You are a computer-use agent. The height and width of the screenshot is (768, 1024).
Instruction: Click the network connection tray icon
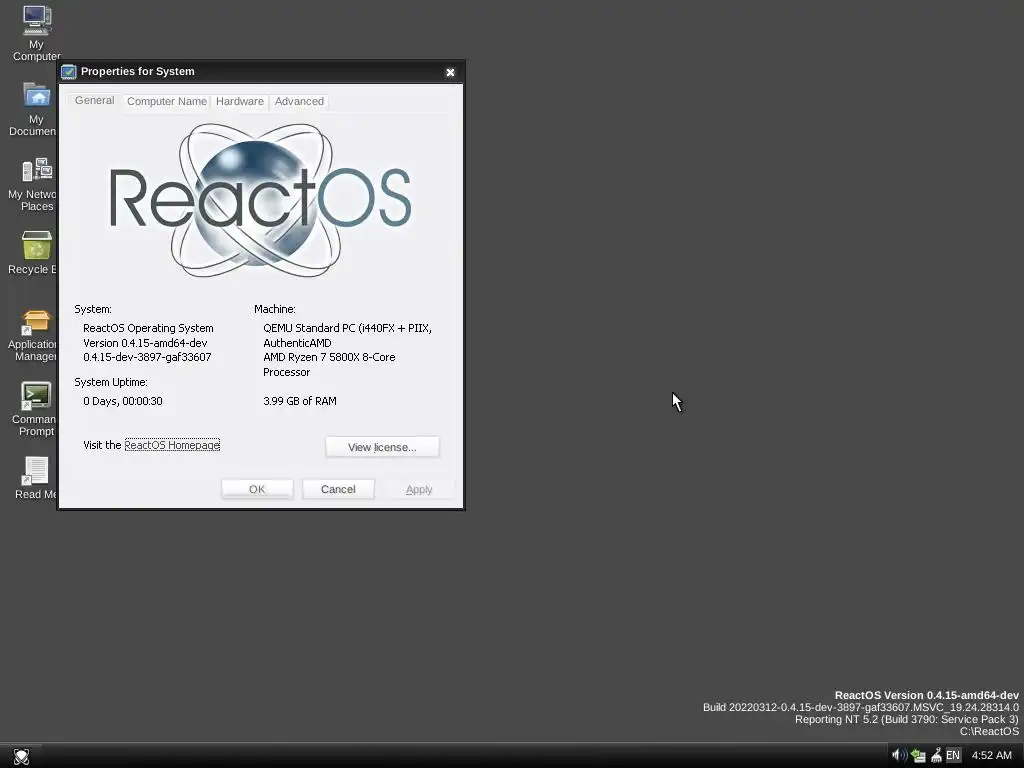pyautogui.click(x=918, y=756)
